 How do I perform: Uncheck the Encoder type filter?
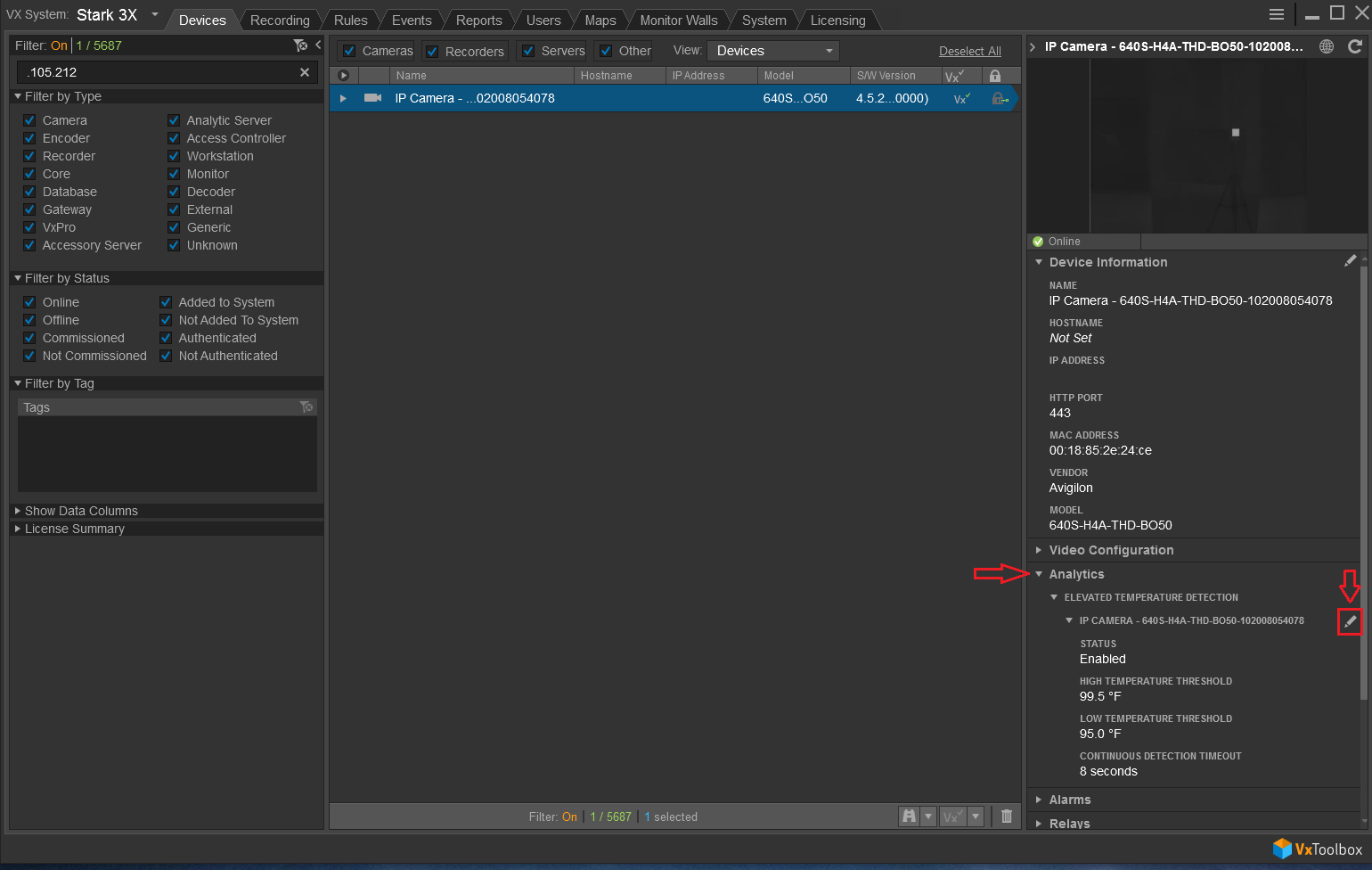(x=29, y=138)
